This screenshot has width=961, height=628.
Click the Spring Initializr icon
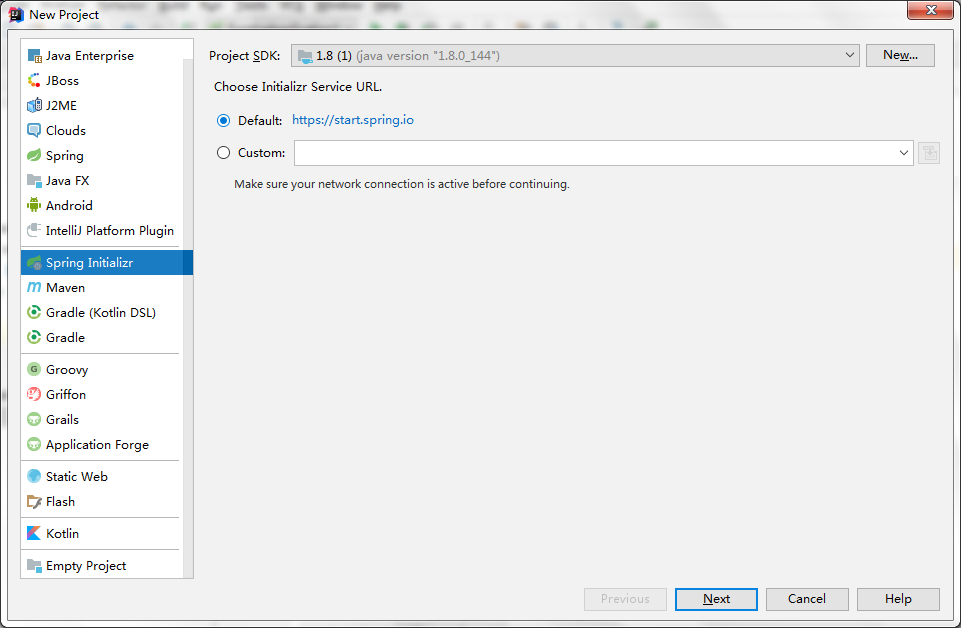[34, 262]
